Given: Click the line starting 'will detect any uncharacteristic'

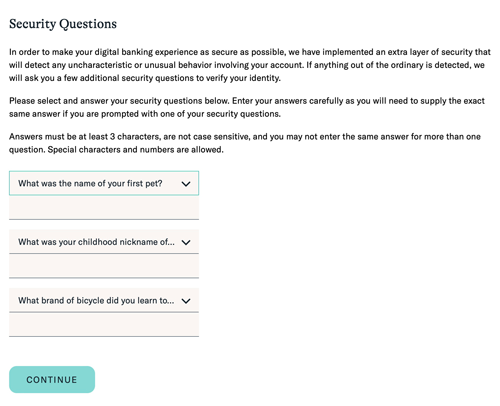Looking at the screenshot, I should pyautogui.click(x=247, y=65).
